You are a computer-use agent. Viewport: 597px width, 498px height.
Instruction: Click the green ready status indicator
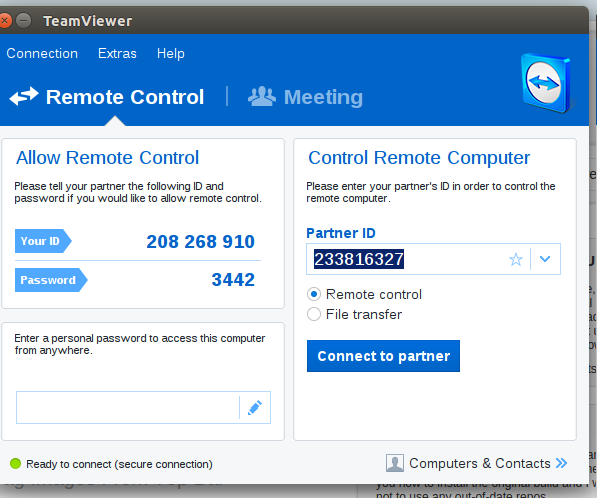pos(15,463)
